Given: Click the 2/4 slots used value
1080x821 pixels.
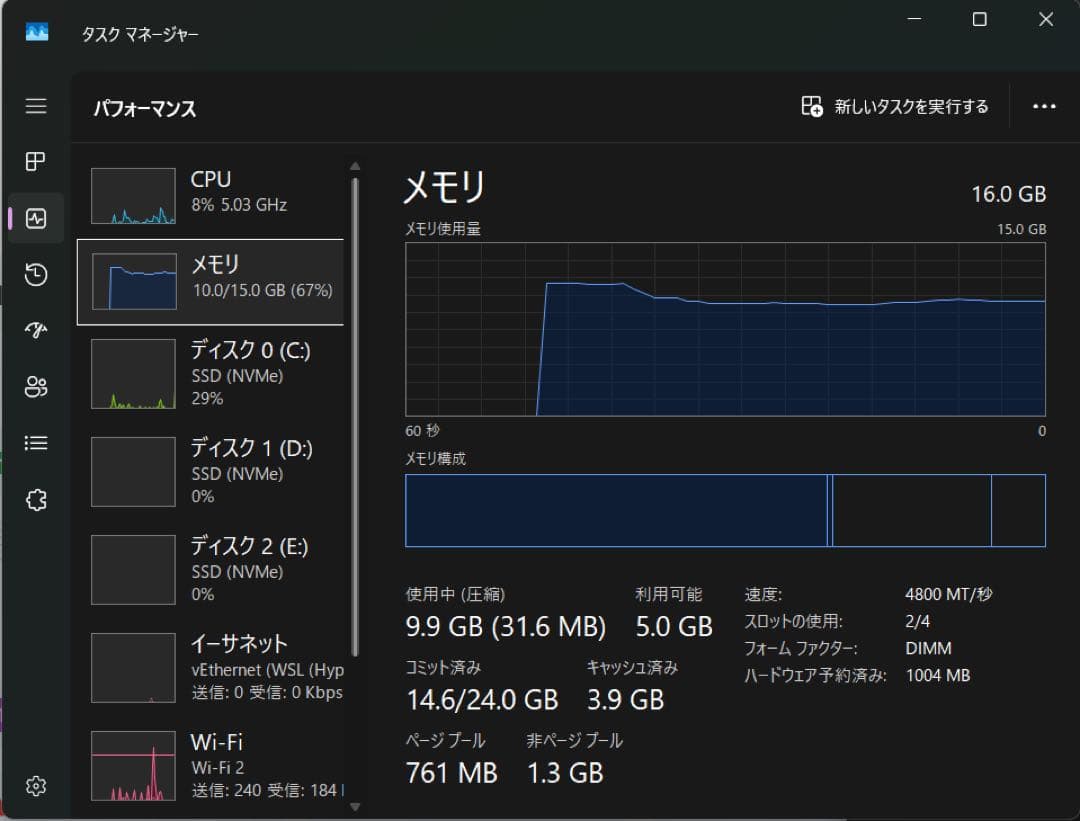Looking at the screenshot, I should [x=917, y=621].
